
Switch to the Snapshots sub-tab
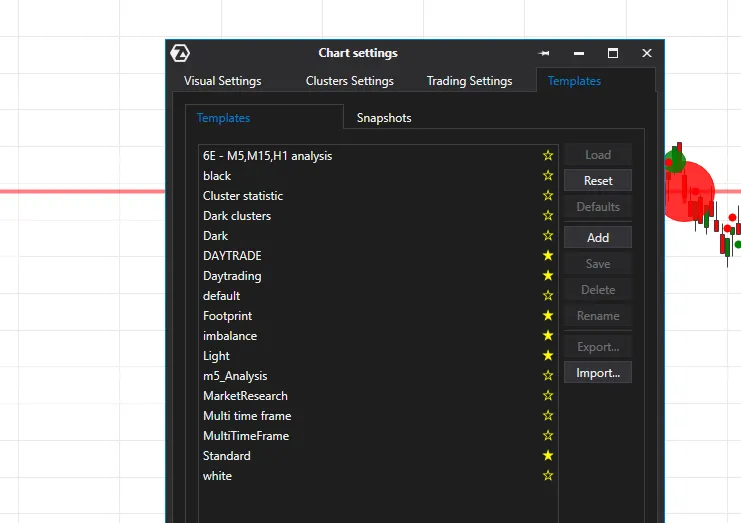pos(384,118)
